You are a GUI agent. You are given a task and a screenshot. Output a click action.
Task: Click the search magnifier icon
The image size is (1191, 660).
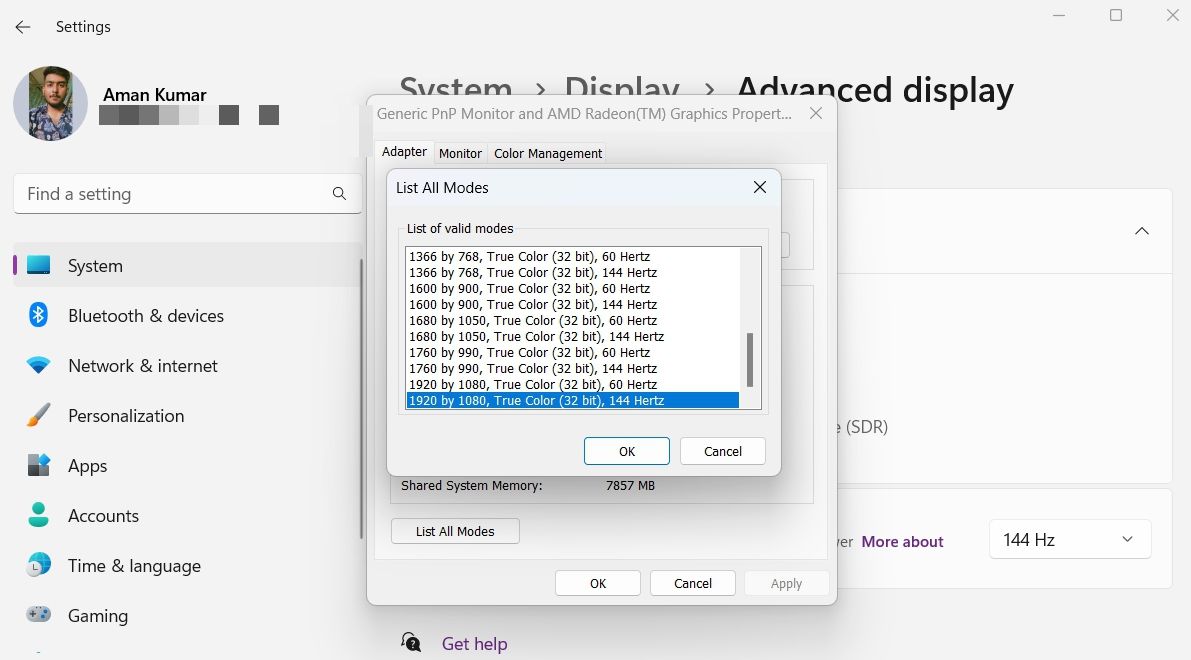click(339, 194)
